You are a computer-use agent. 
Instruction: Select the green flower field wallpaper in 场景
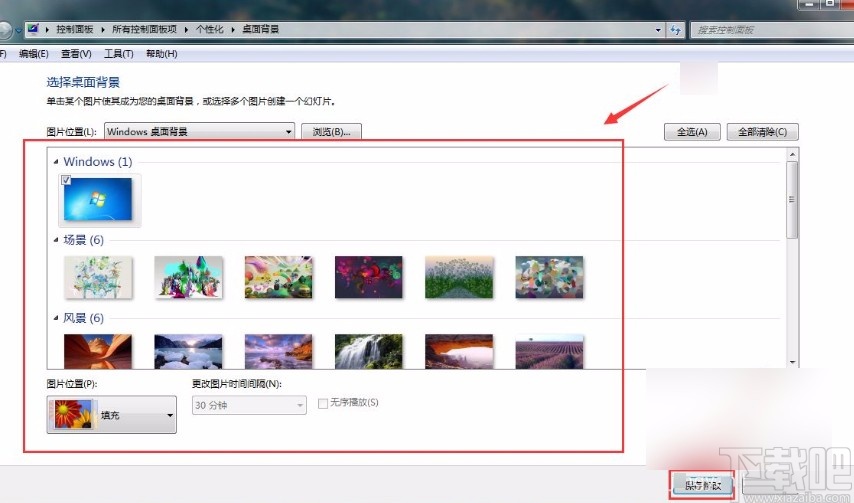(x=459, y=277)
